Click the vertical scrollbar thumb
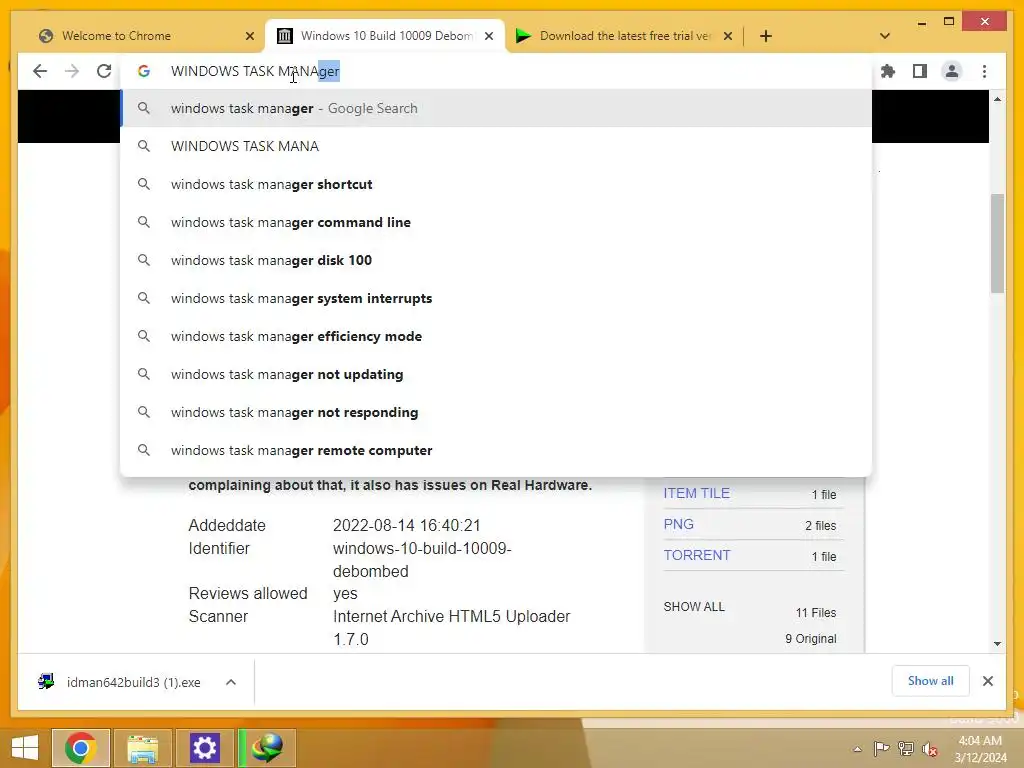Screen dimensions: 1024x768 (x=997, y=244)
